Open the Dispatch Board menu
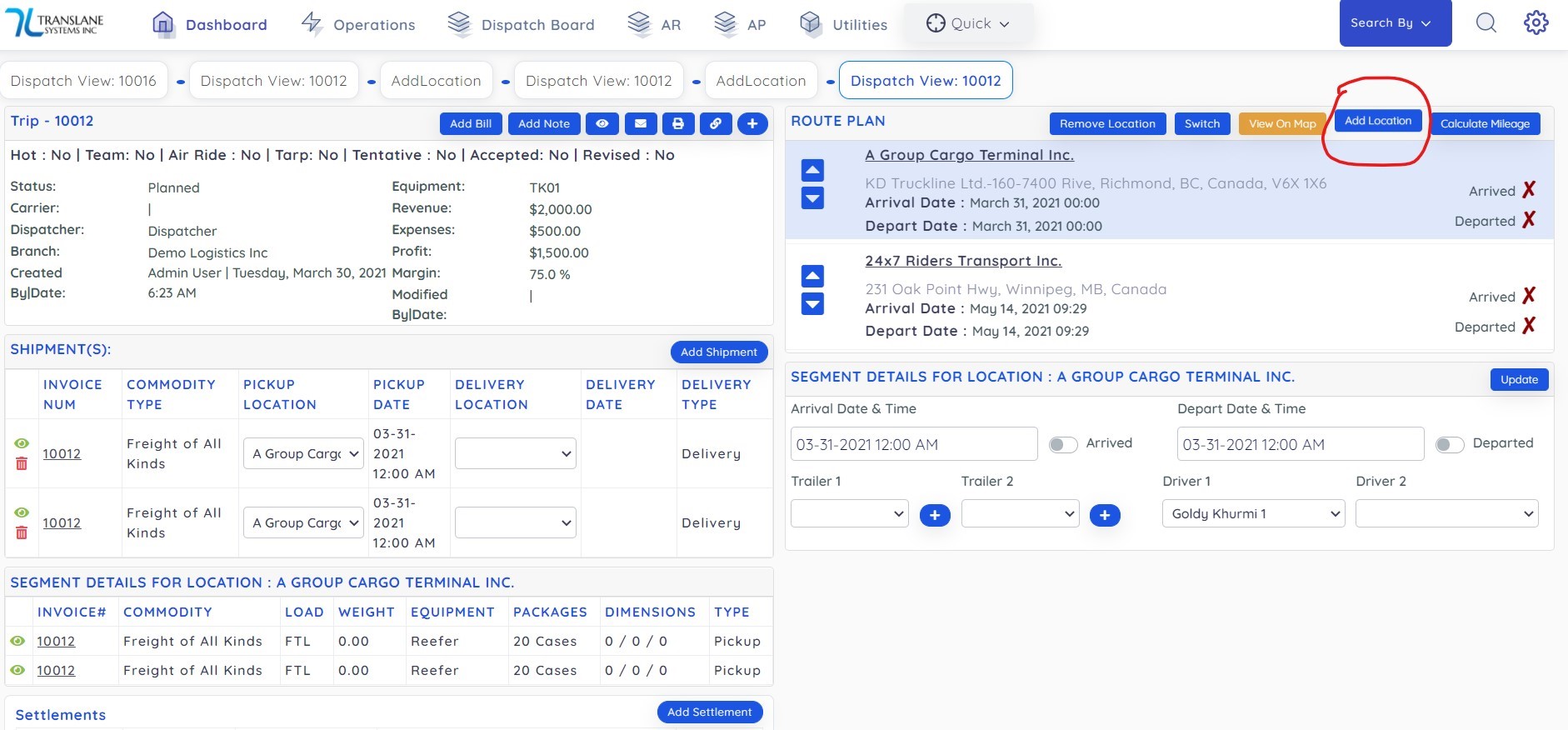The height and width of the screenshot is (730, 1568). click(522, 24)
